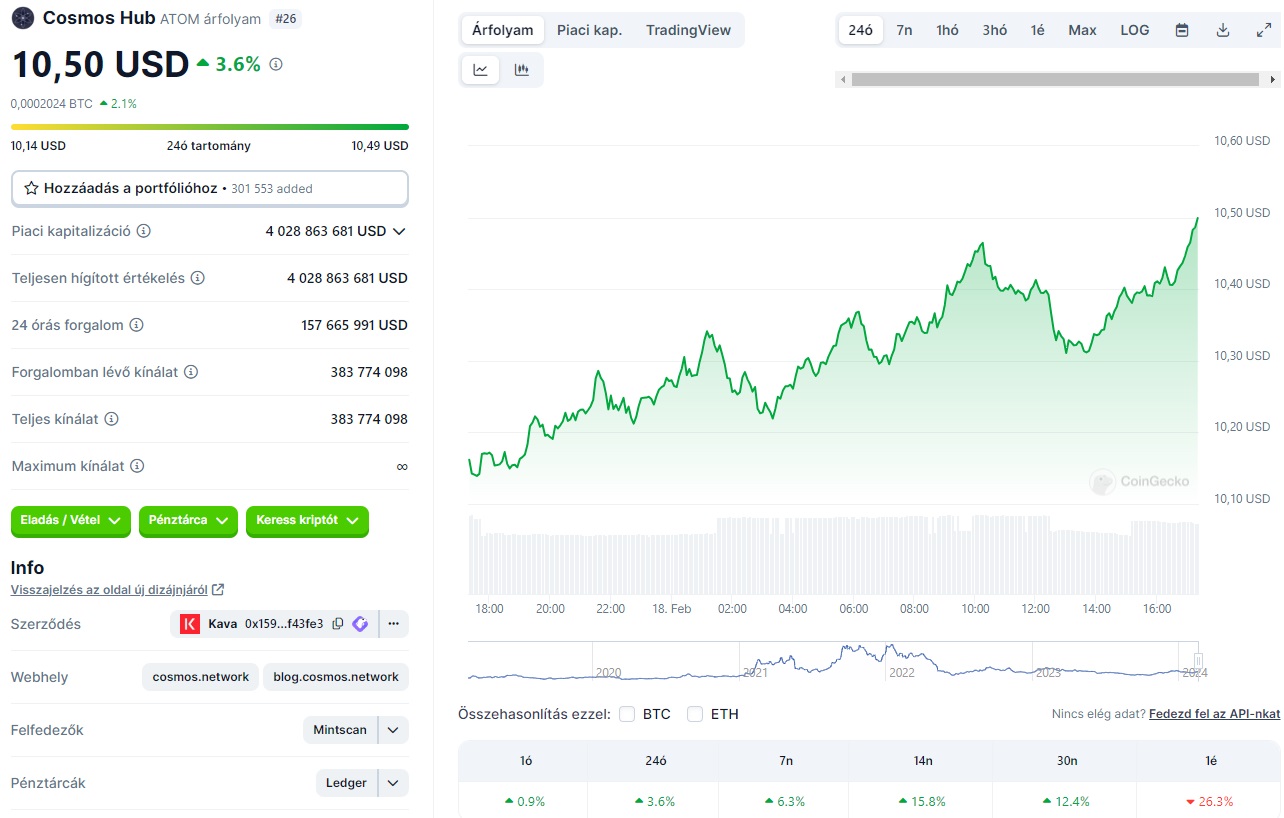Open the price change info icon

coord(276,64)
